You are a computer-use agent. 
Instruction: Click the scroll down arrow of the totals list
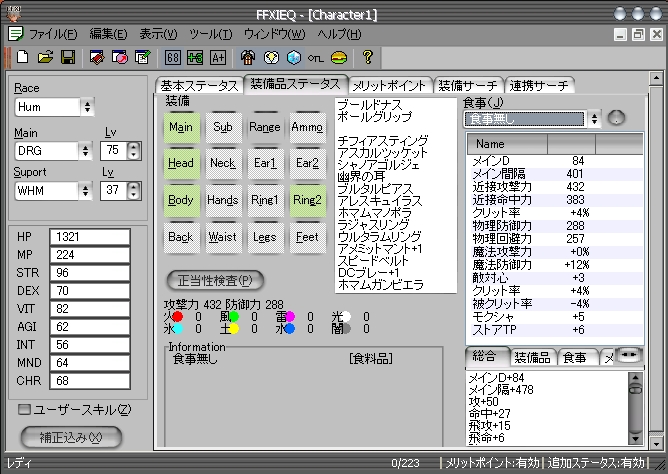(x=635, y=438)
